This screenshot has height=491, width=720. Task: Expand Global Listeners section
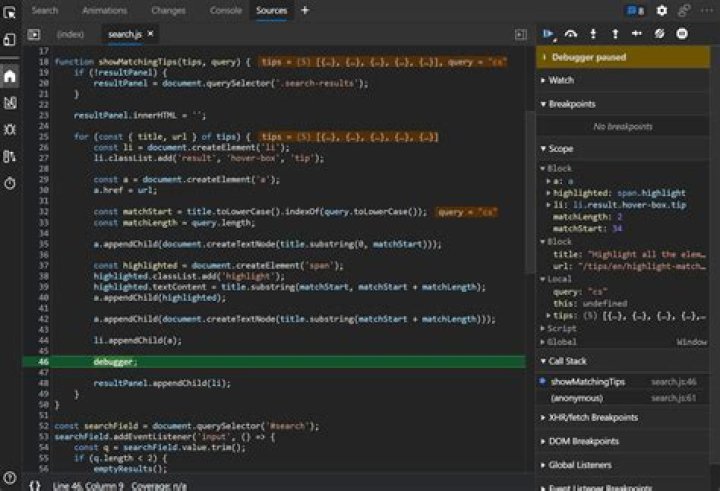(x=623, y=465)
